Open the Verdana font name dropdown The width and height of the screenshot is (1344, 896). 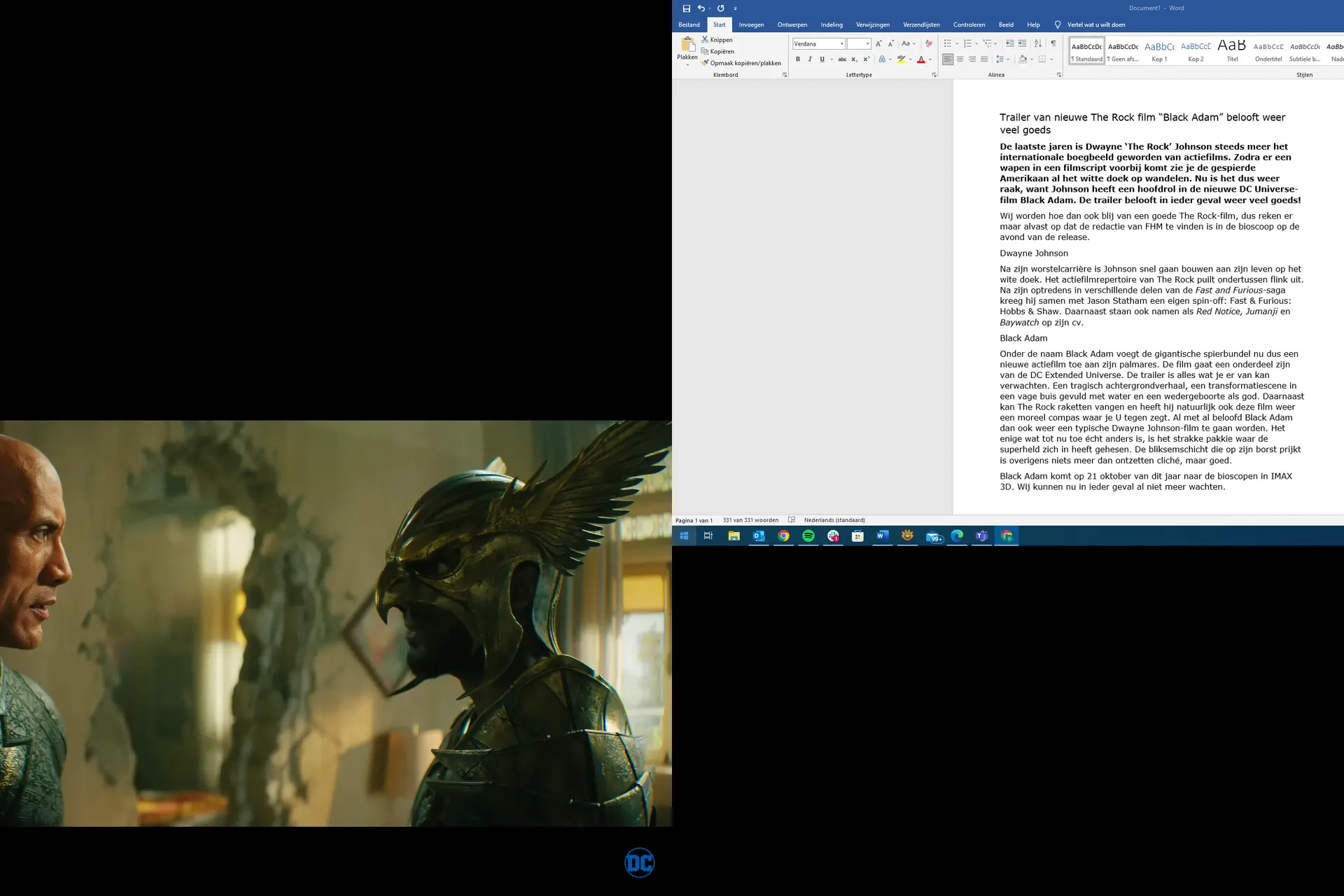pos(841,43)
